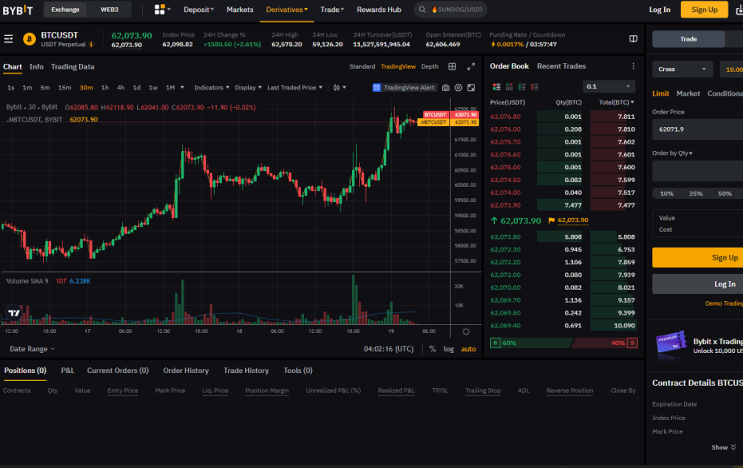Expand more timeframes arrow after 1M
The image size is (743, 468).
[x=182, y=88]
